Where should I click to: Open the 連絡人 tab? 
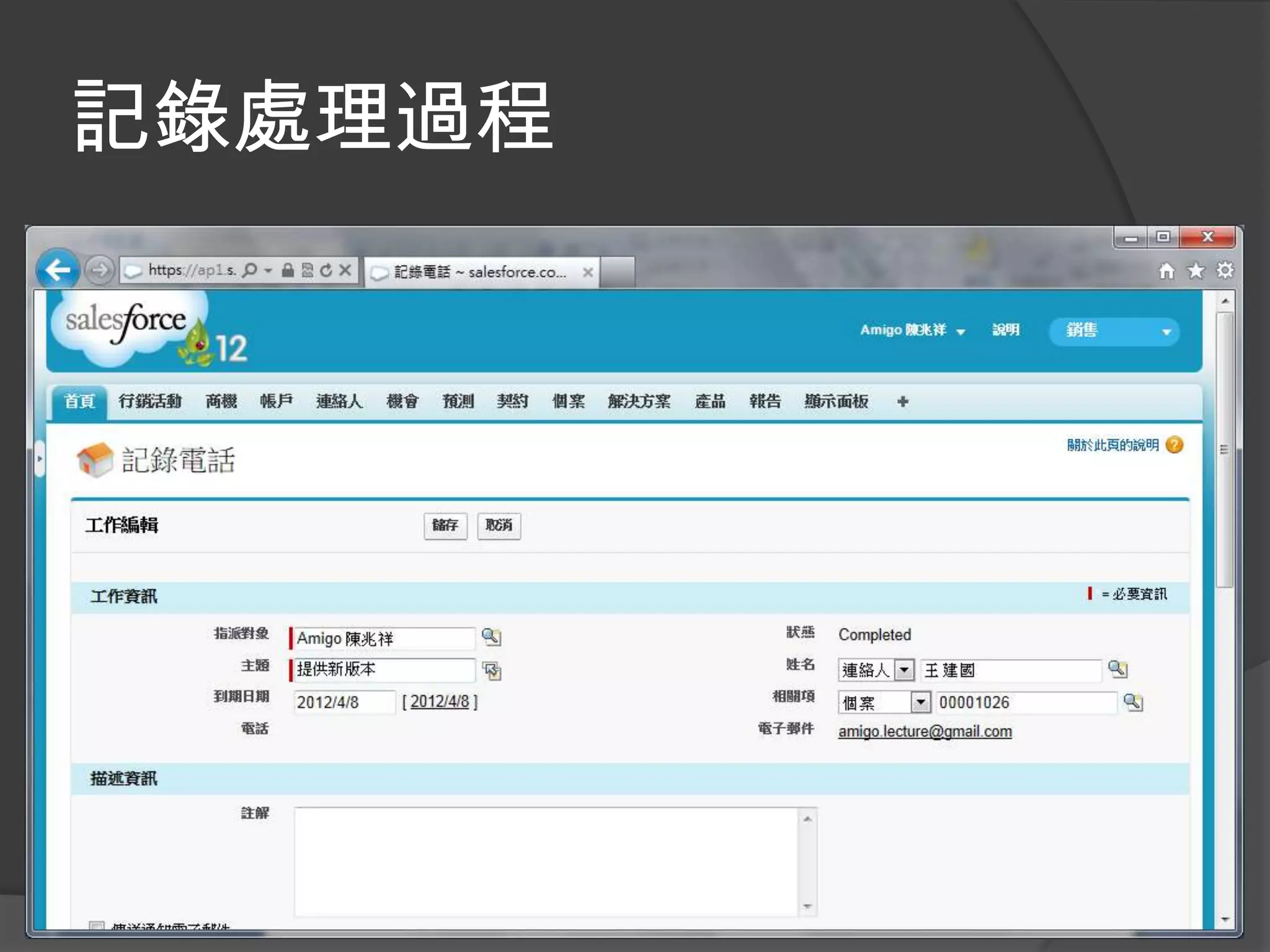click(x=339, y=402)
